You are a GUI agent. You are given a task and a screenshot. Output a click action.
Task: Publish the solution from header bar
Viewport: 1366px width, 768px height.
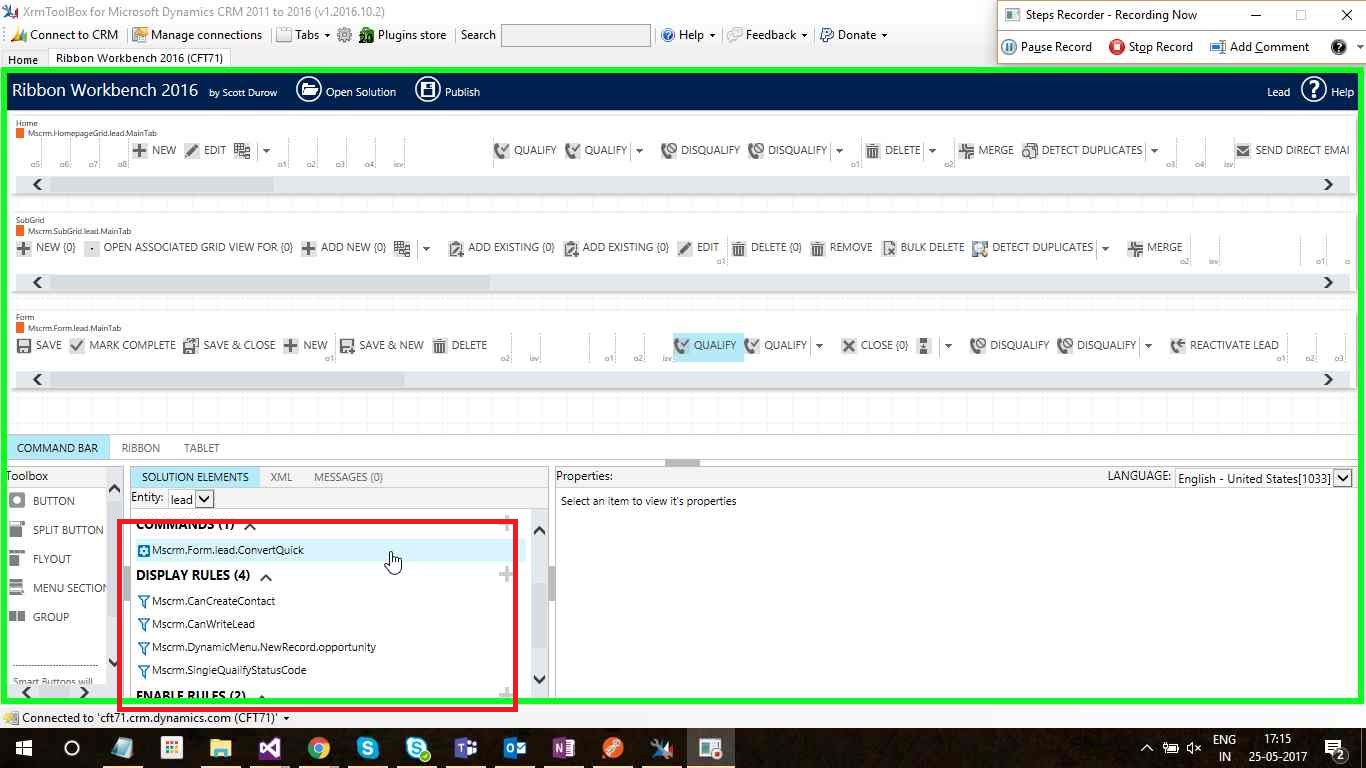[x=448, y=91]
